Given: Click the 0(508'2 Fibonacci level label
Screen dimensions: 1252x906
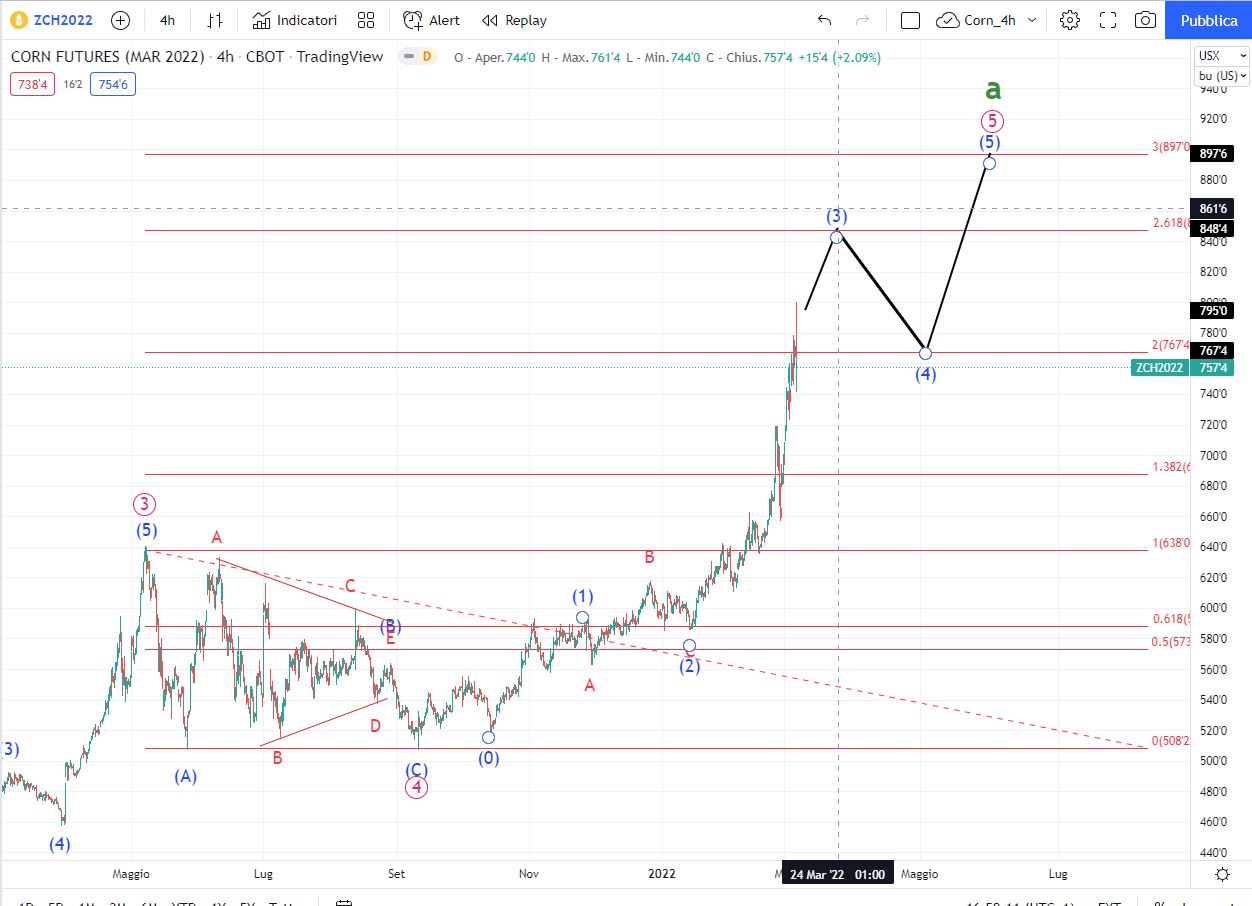Looking at the screenshot, I should click(x=1171, y=741).
